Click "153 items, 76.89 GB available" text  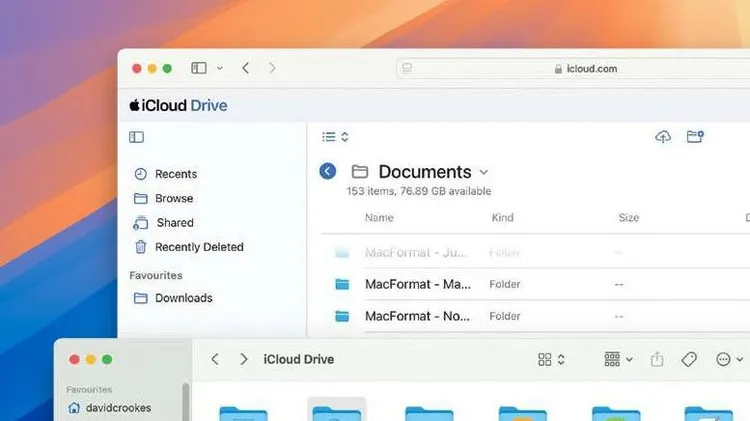(x=419, y=191)
